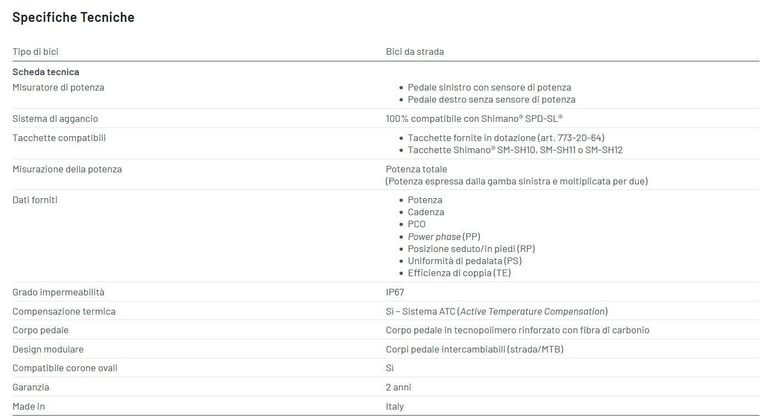
Task: Click Pedale destro senza sensore di potenza
Action: tap(491, 100)
